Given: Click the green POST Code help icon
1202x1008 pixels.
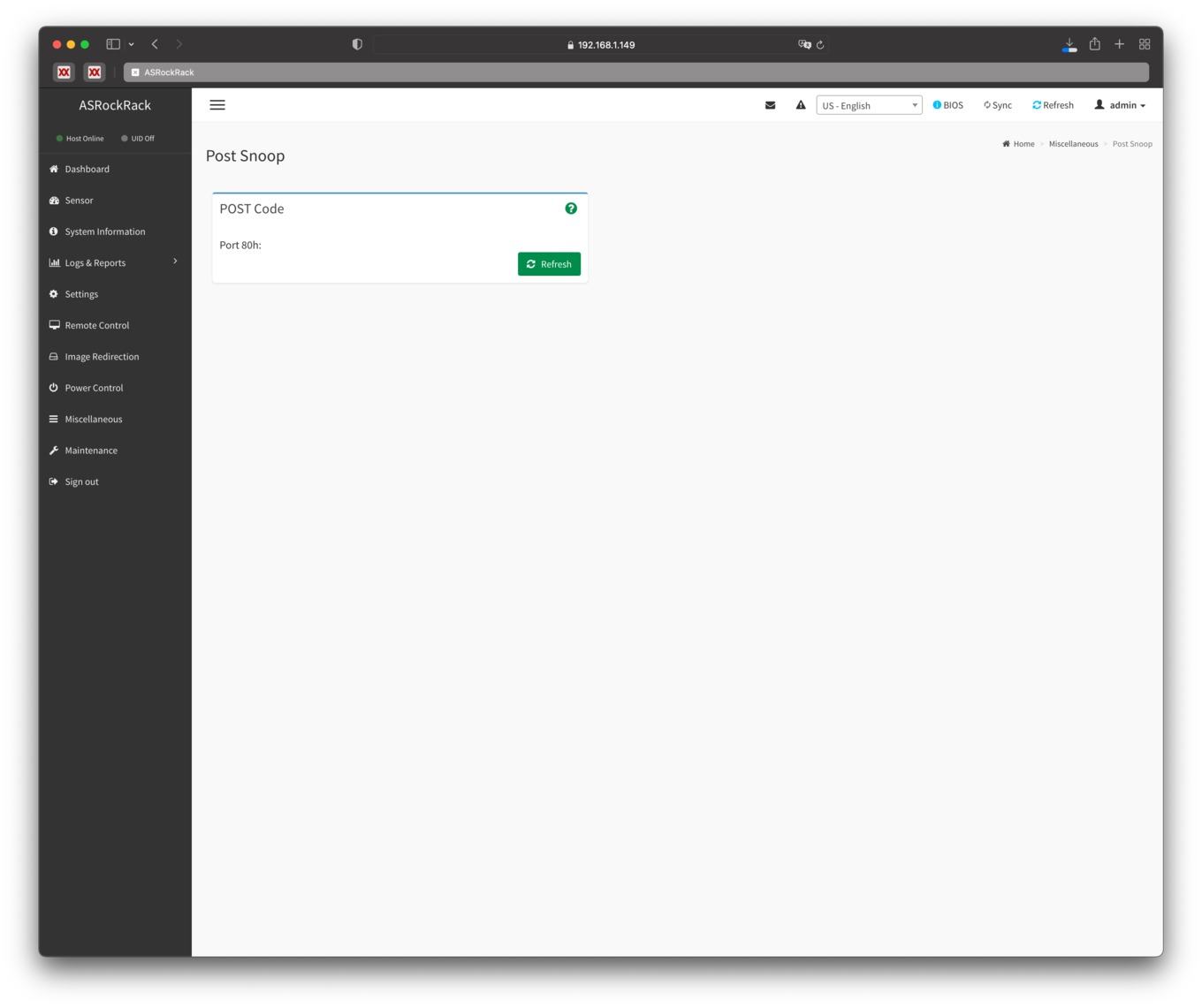Looking at the screenshot, I should [x=571, y=208].
